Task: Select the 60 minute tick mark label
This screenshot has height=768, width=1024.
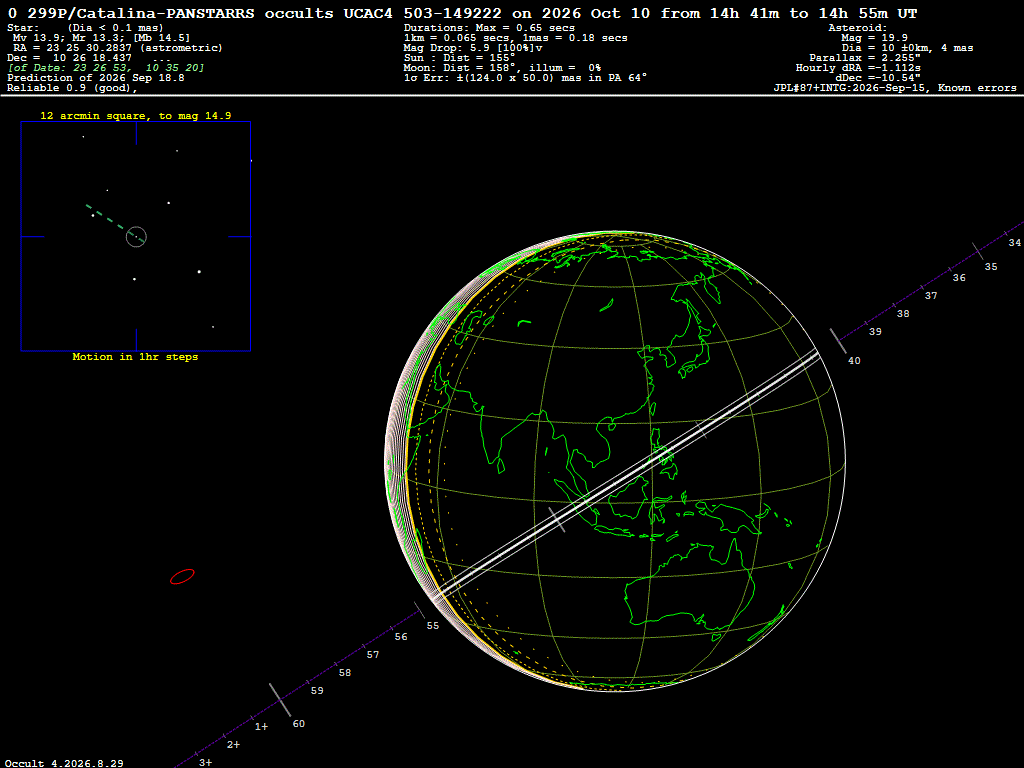Action: pos(298,724)
